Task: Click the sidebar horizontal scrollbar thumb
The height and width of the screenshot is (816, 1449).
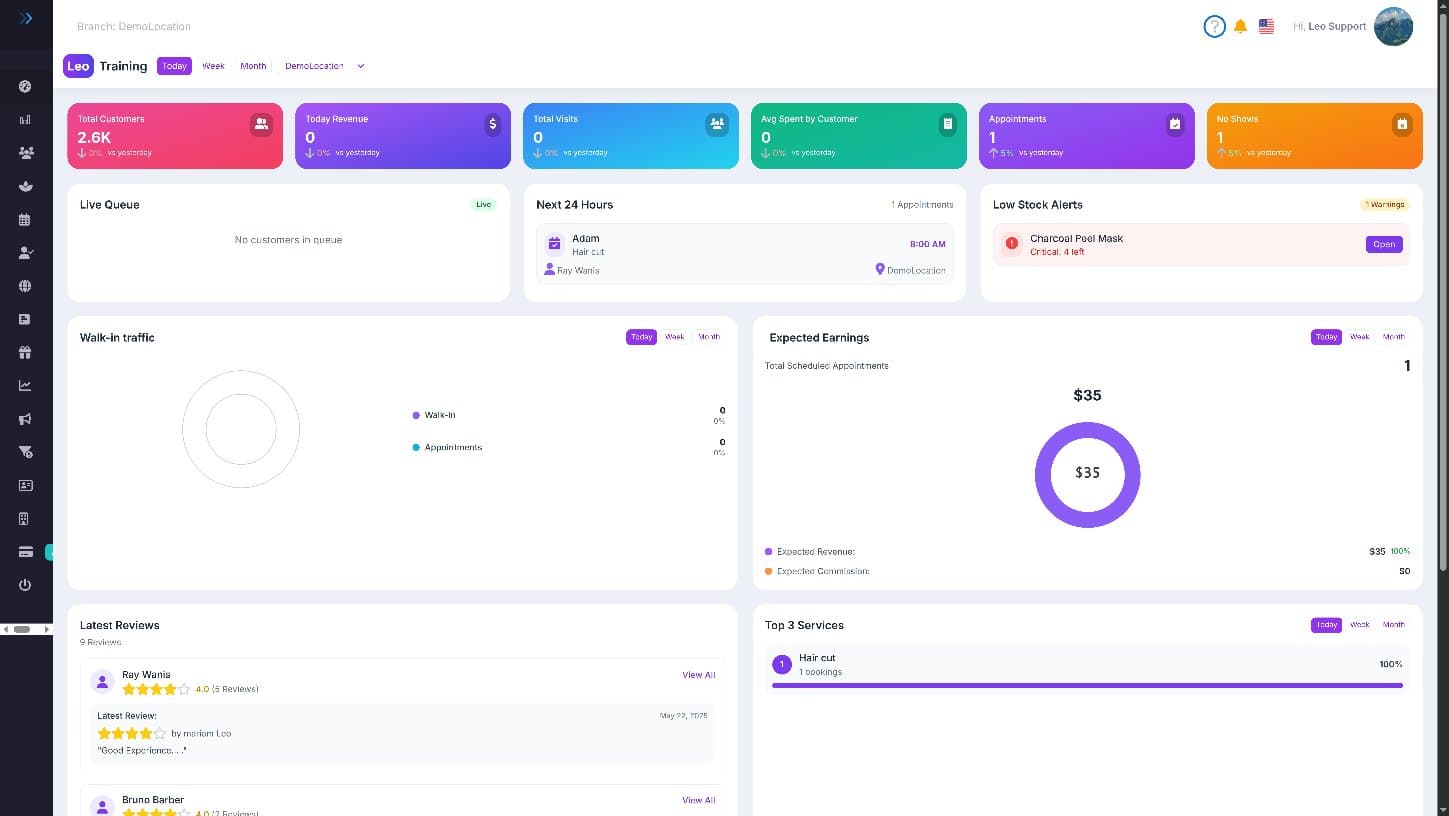Action: point(22,629)
